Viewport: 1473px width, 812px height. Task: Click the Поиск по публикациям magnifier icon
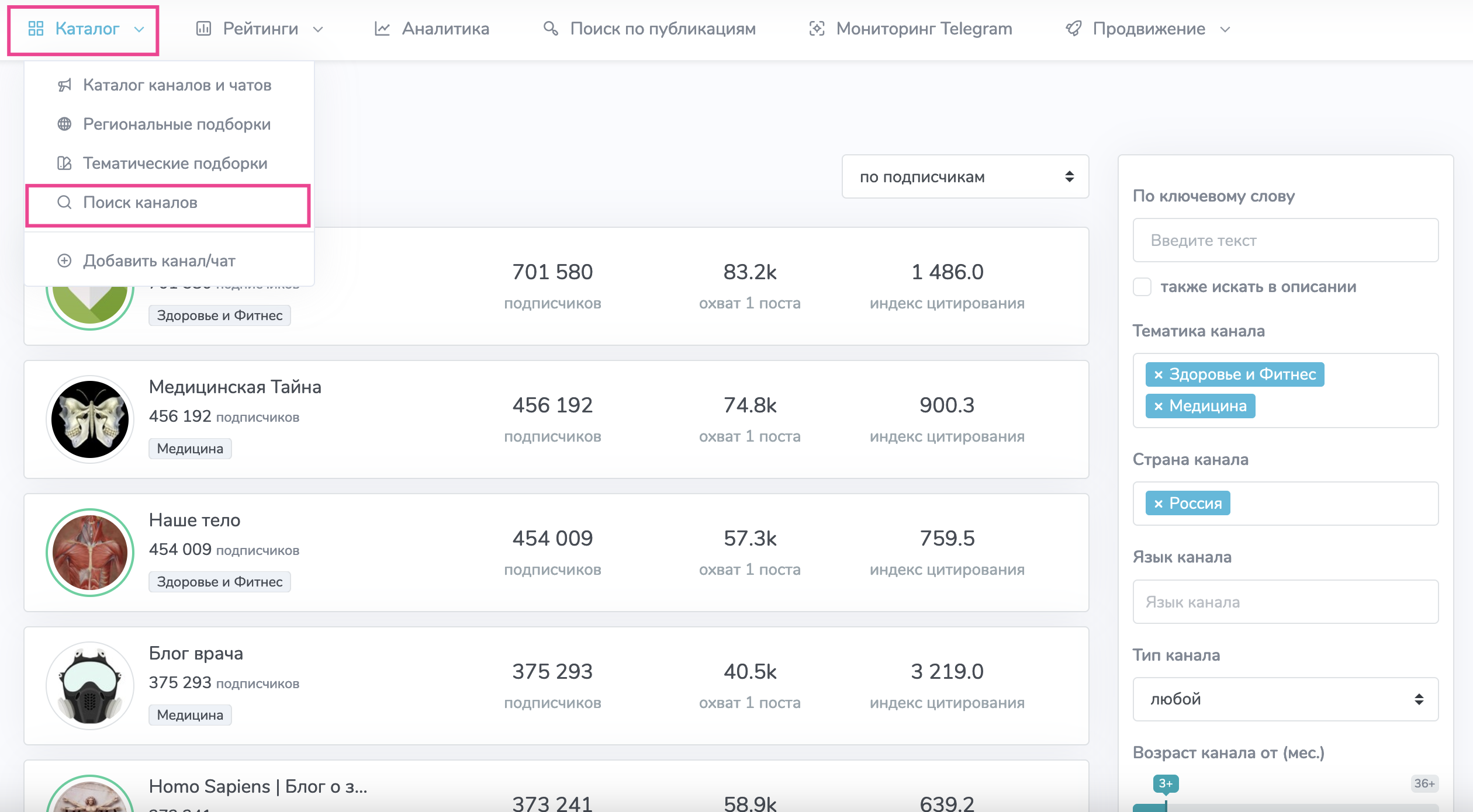tap(551, 29)
